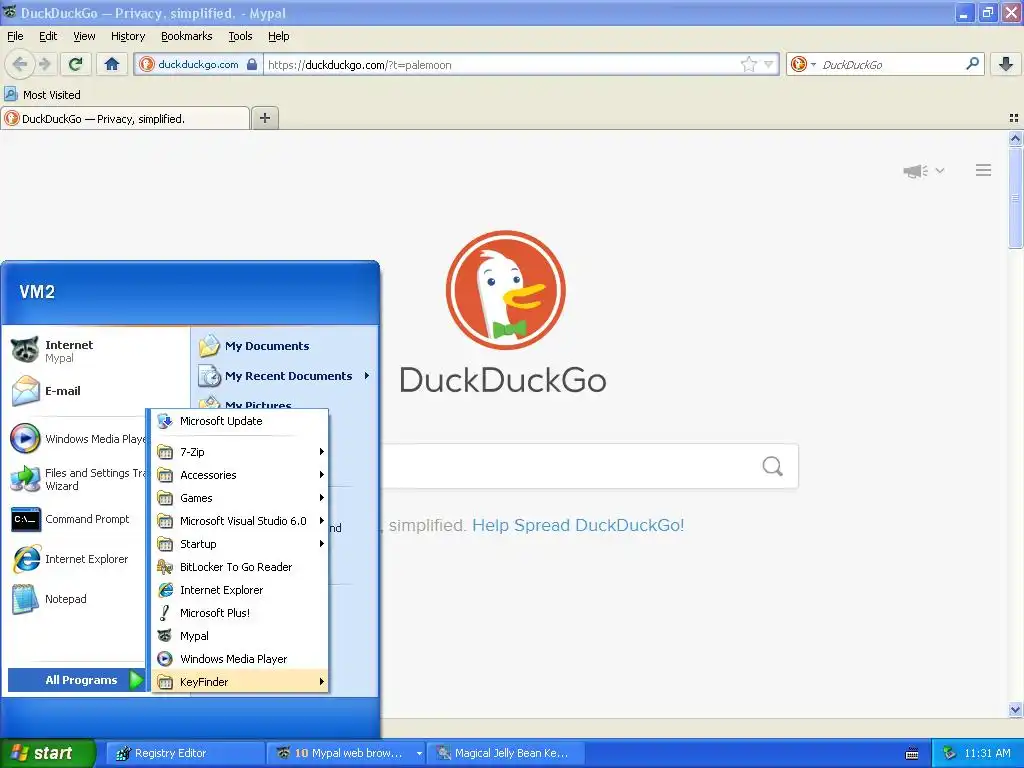The width and height of the screenshot is (1024, 768).
Task: Click the browser Forward arrow button
Action: [45, 64]
